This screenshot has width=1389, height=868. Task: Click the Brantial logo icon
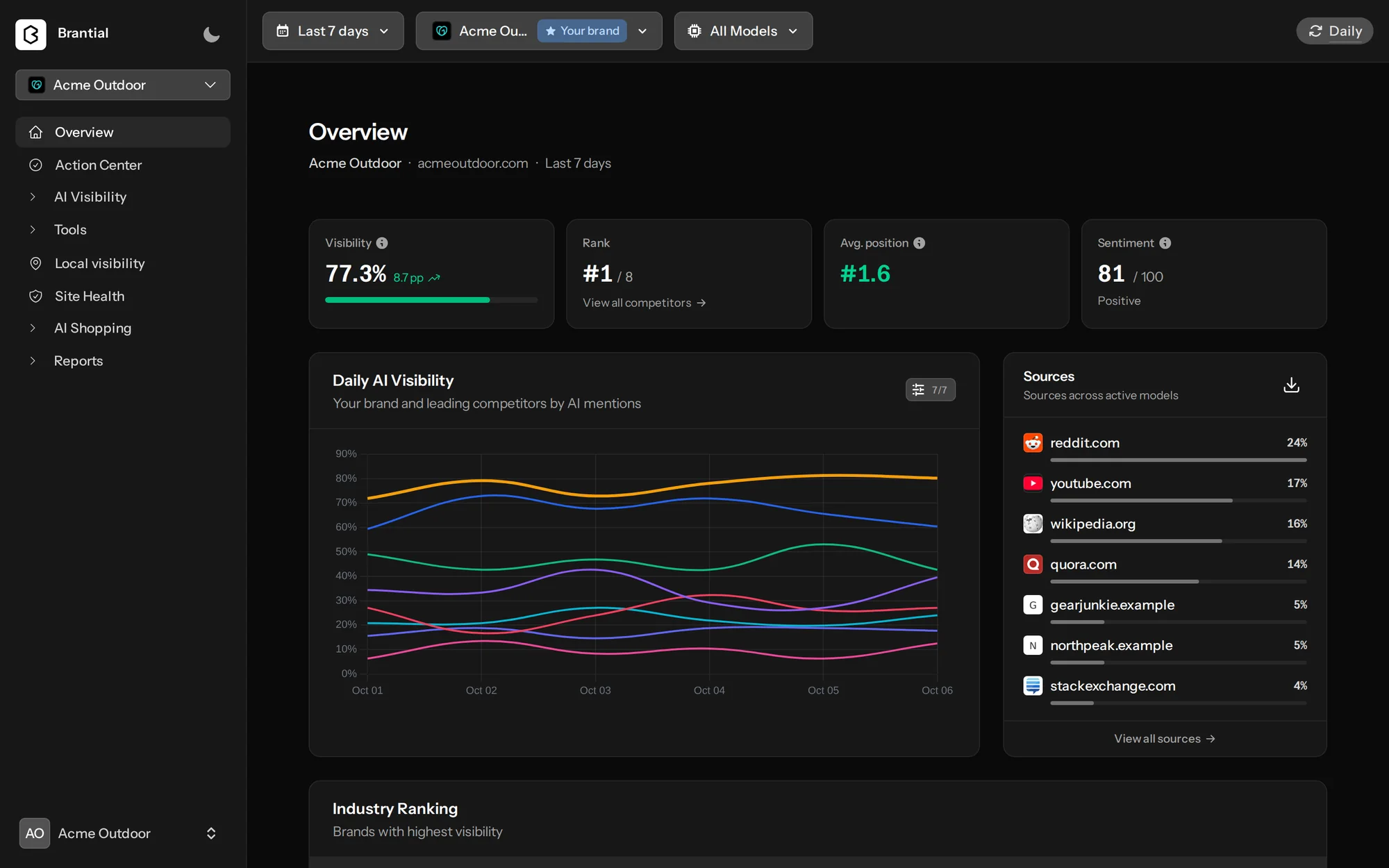point(31,34)
